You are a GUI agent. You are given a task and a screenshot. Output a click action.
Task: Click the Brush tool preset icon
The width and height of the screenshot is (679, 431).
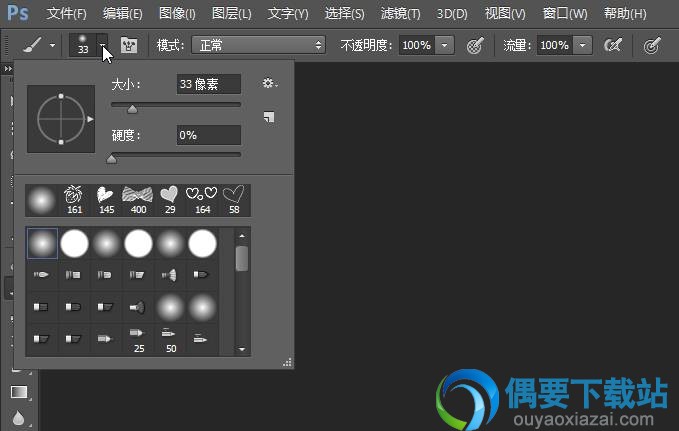click(x=32, y=45)
